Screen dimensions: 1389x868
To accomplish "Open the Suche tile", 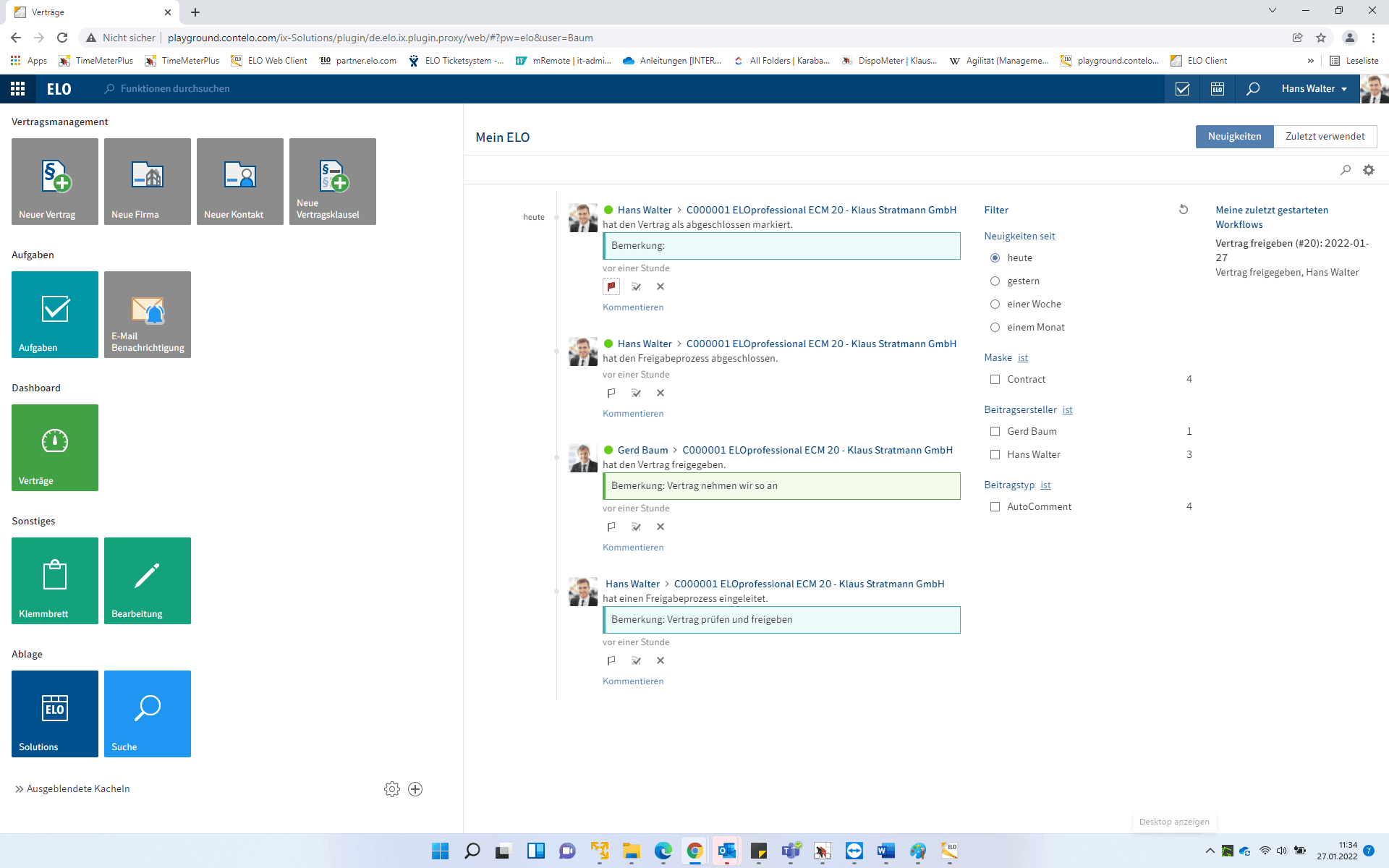I will [148, 714].
